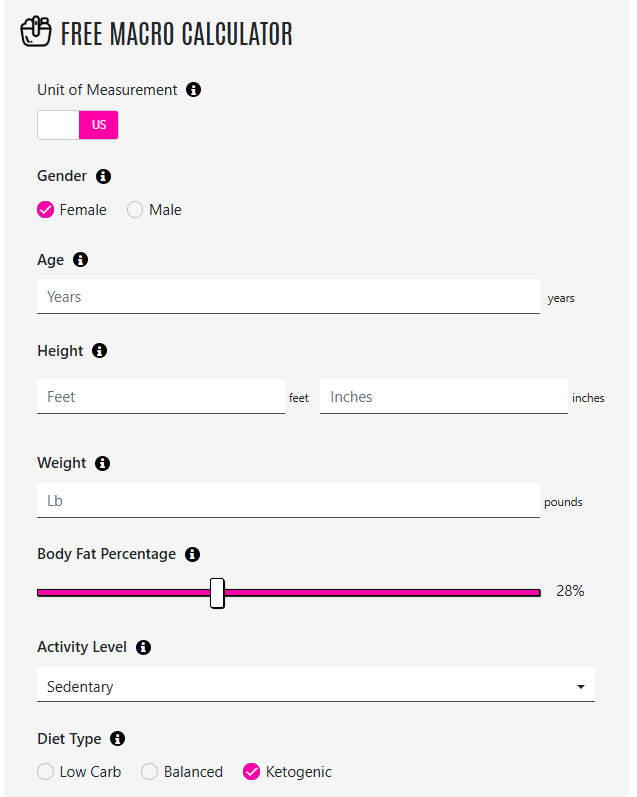Viewport: 637px width, 797px height.
Task: Click the Feet height input field
Action: [161, 396]
